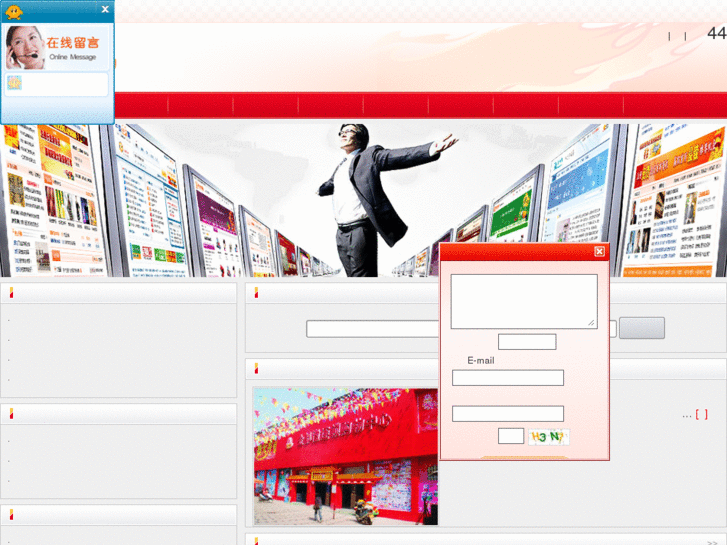
Task: Click the small captcha code input box
Action: pos(511,436)
